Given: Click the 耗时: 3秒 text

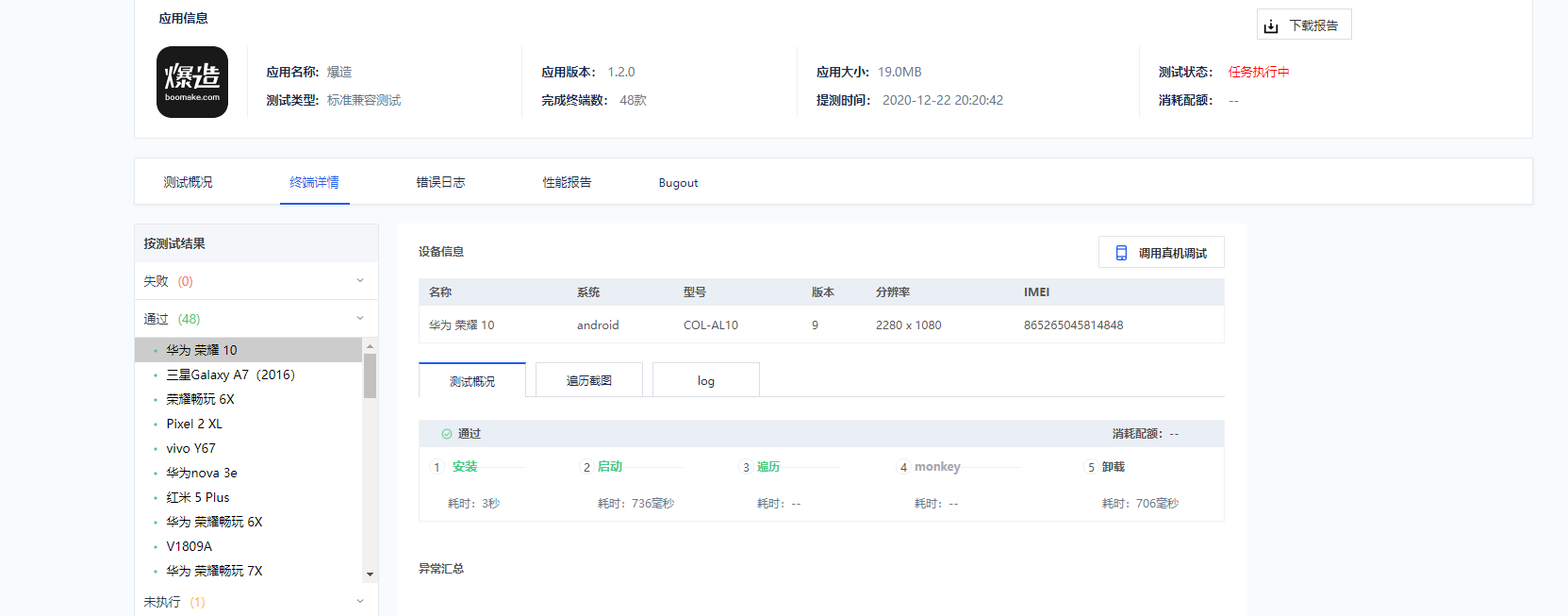Looking at the screenshot, I should [x=473, y=504].
